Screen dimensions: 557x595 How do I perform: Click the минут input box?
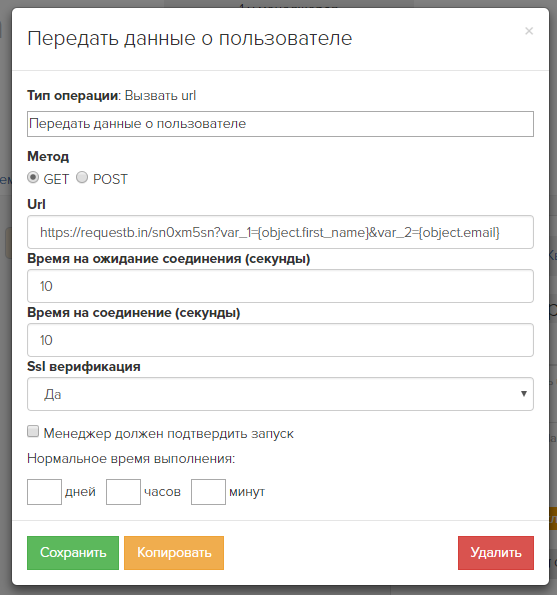[208, 492]
